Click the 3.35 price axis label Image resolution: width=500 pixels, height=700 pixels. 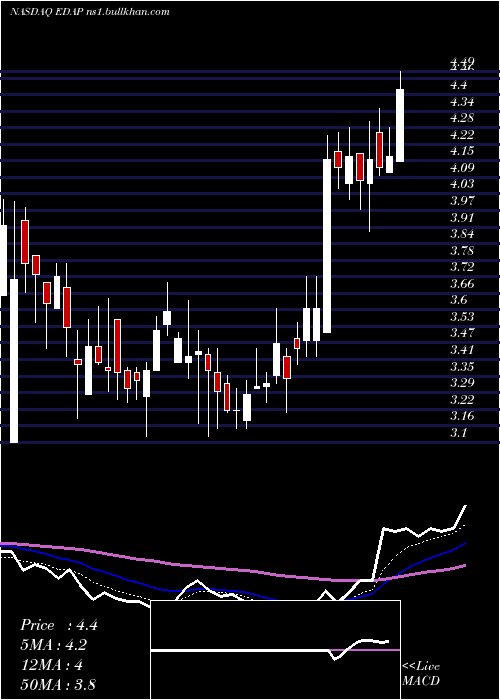(x=462, y=366)
